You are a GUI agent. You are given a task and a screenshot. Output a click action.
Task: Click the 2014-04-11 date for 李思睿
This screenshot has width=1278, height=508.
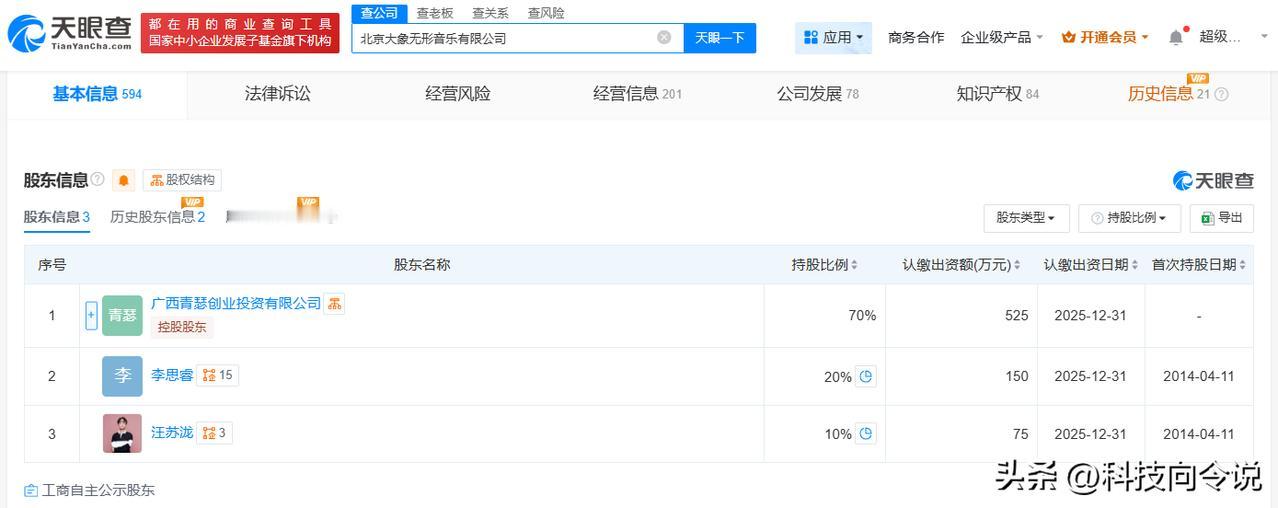1199,376
